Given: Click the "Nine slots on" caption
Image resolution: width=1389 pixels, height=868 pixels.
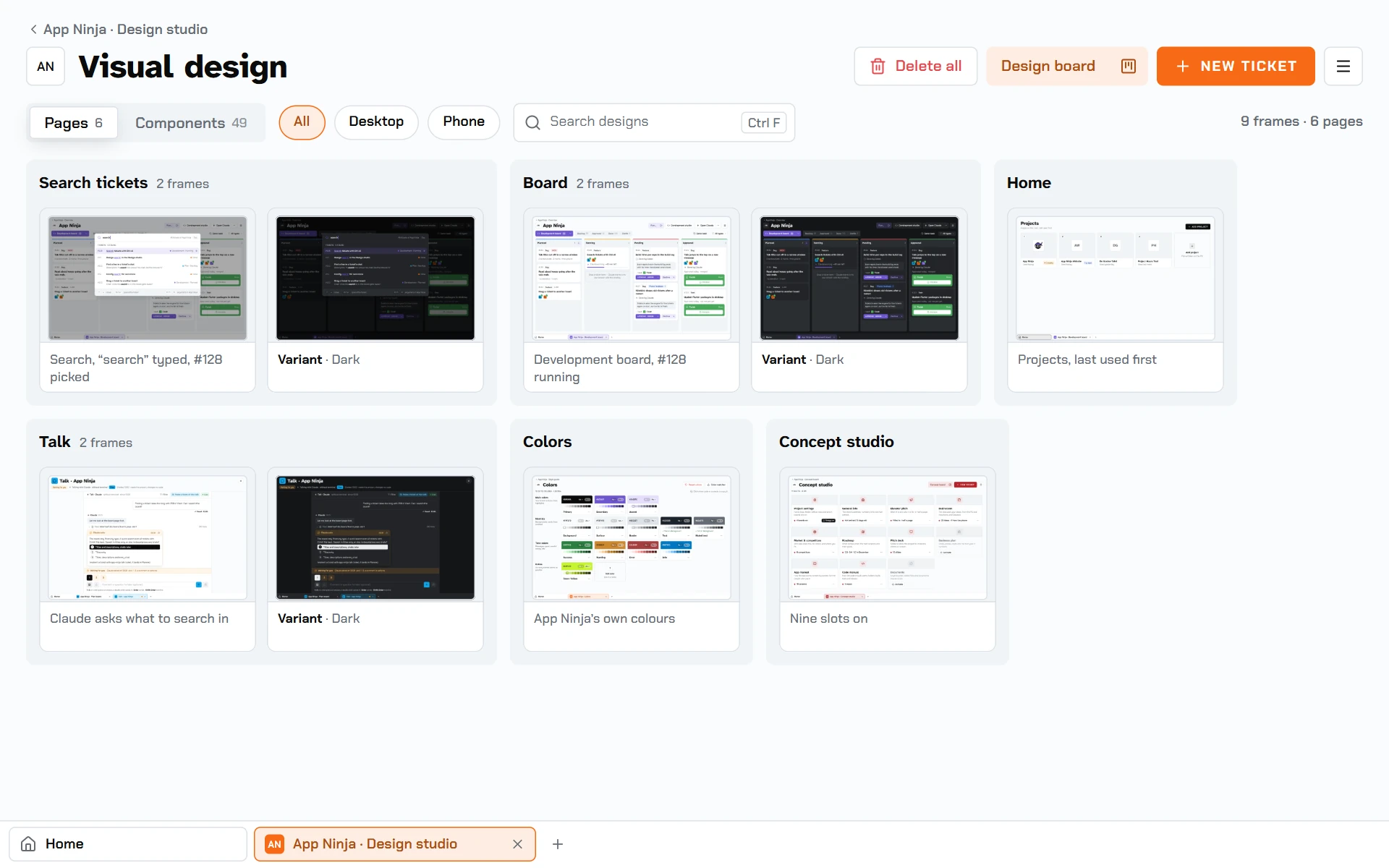Looking at the screenshot, I should tap(828, 618).
